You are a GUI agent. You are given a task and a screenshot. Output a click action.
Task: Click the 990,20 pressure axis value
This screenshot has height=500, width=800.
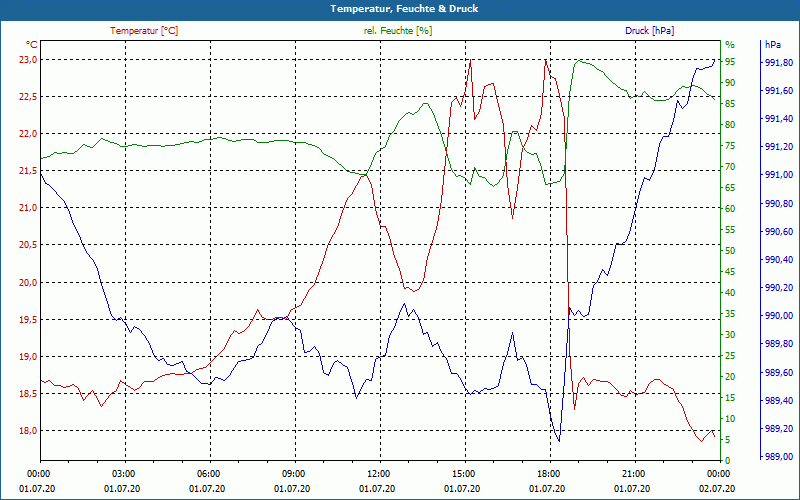779,288
